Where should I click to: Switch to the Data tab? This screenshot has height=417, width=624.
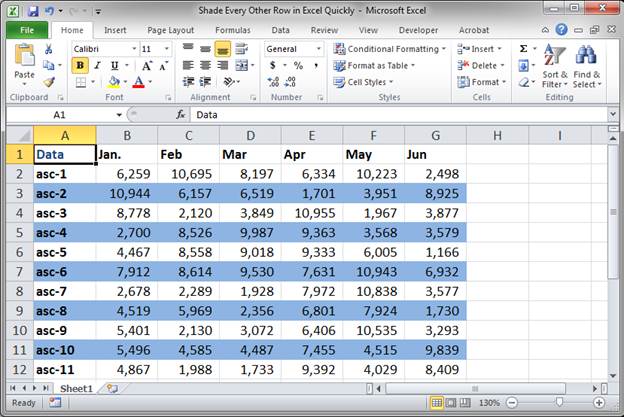point(281,30)
